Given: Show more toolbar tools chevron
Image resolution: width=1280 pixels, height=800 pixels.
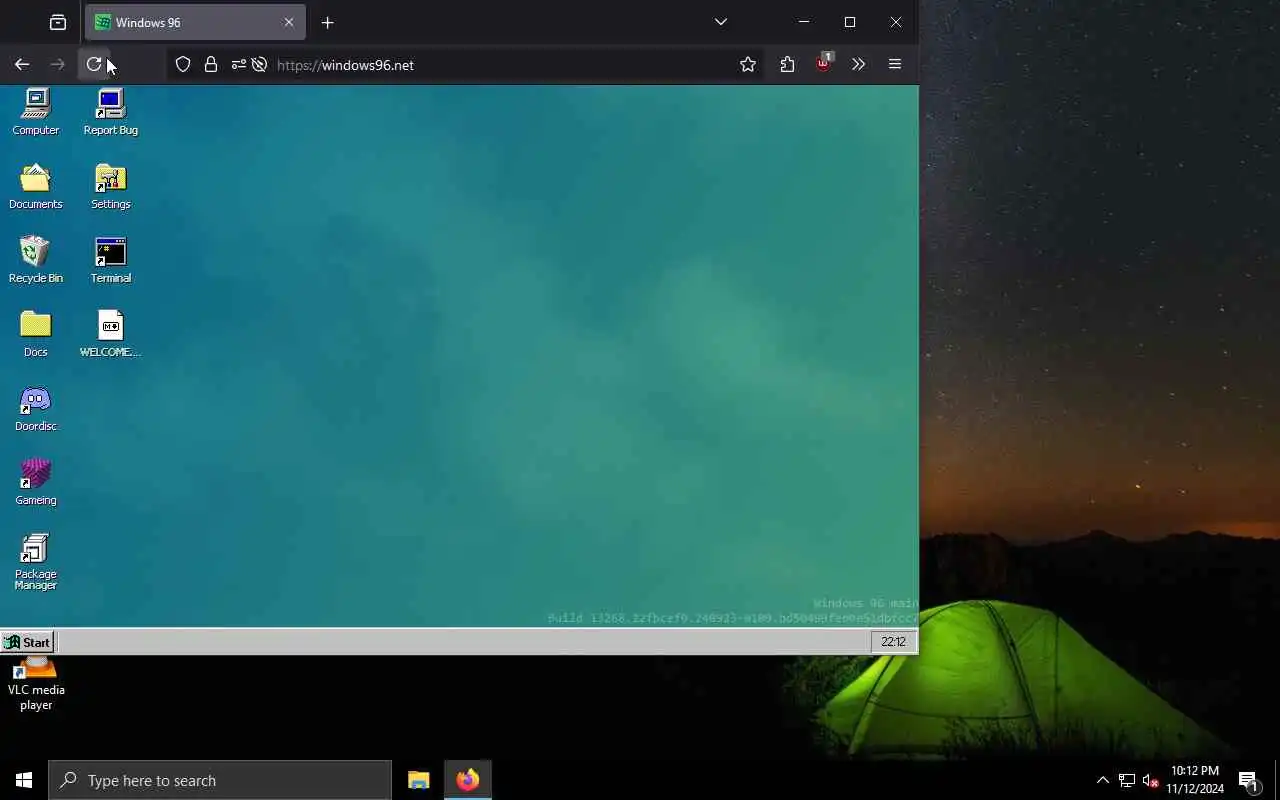Looking at the screenshot, I should point(858,64).
